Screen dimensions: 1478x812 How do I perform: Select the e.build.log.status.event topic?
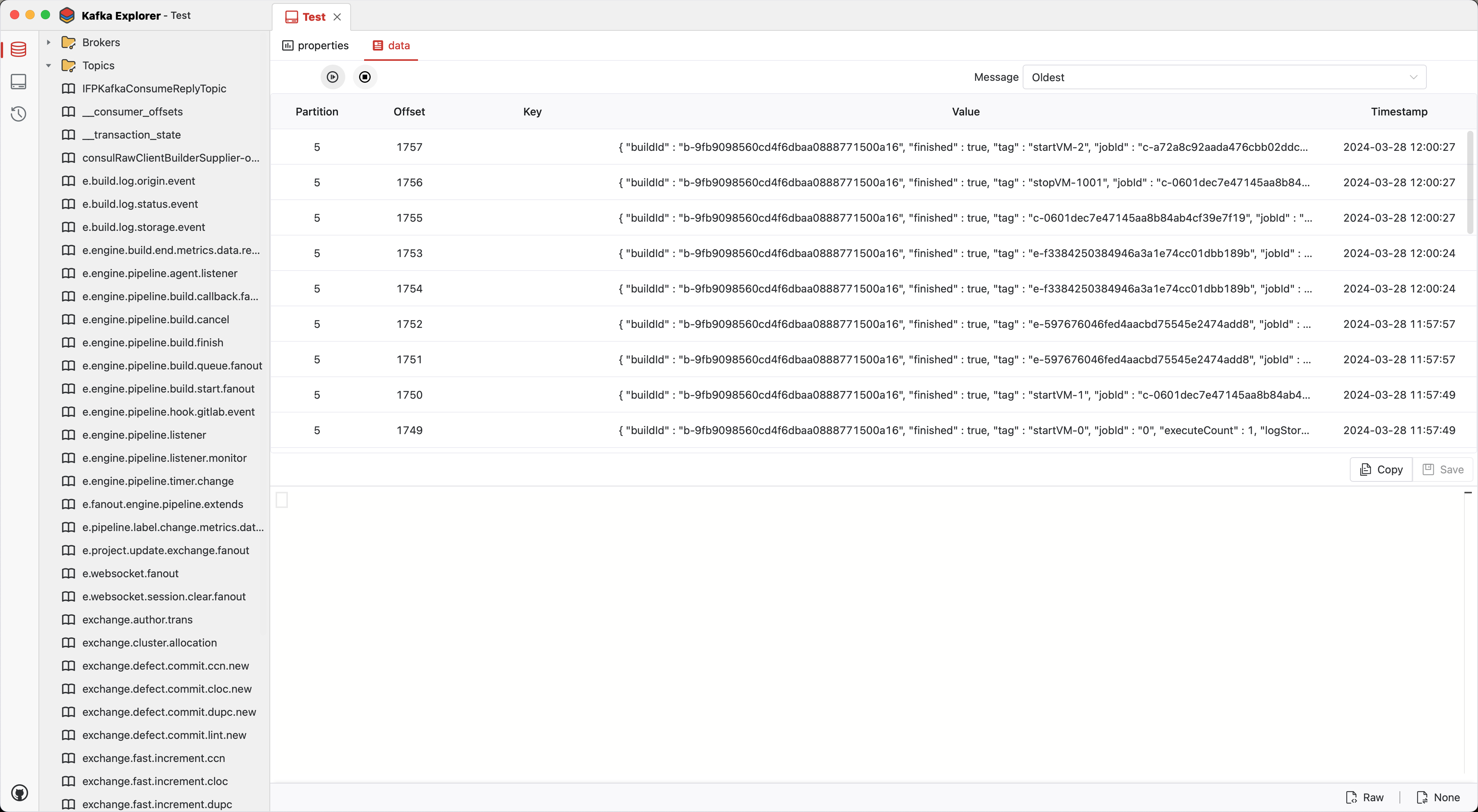click(140, 204)
